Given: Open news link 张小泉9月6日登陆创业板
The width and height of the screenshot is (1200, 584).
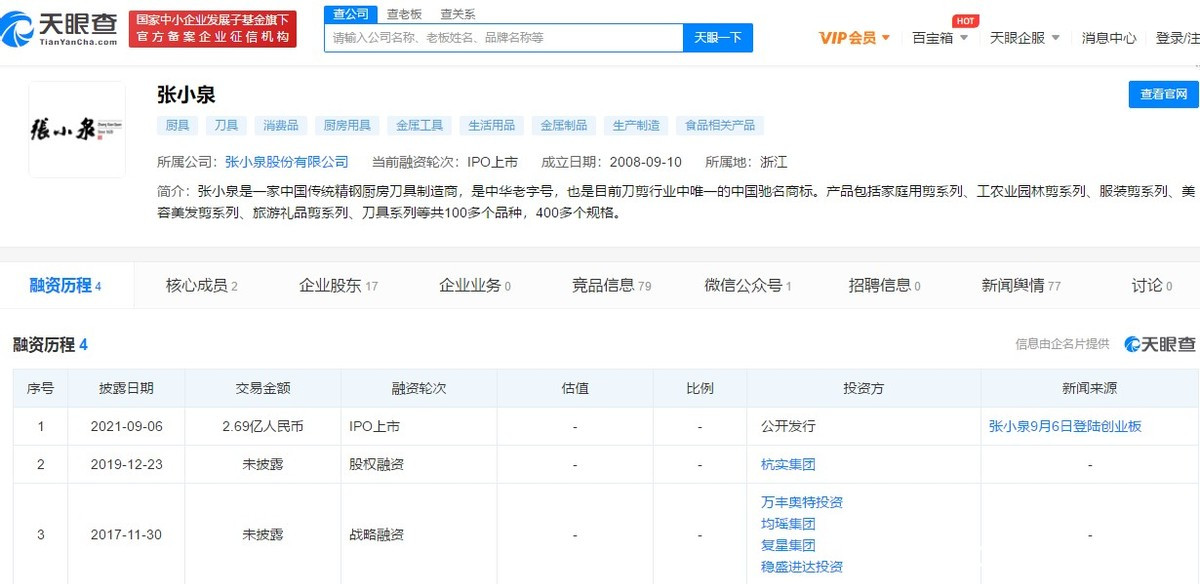Looking at the screenshot, I should 1065,426.
